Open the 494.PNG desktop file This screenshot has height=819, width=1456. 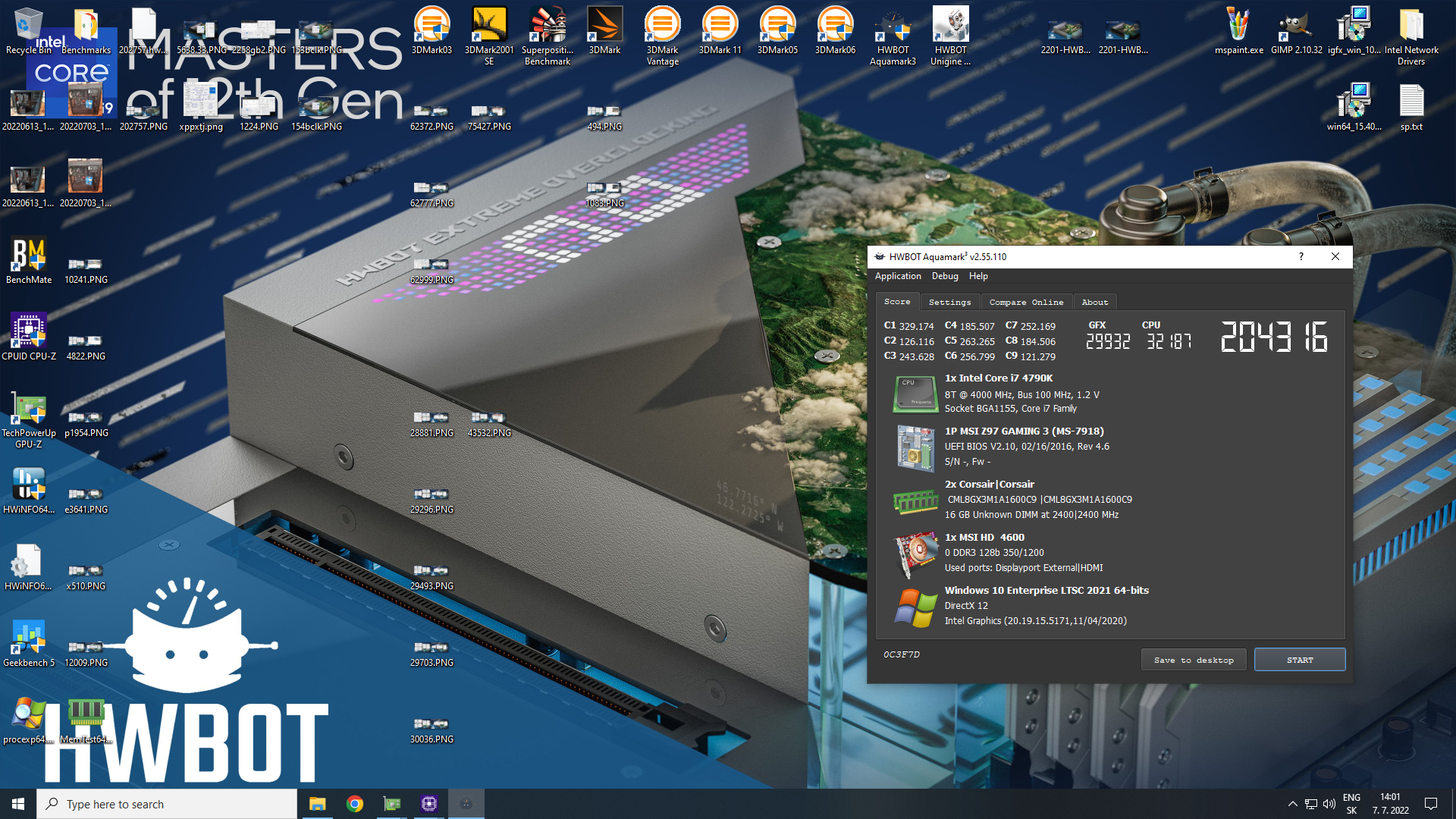(604, 117)
